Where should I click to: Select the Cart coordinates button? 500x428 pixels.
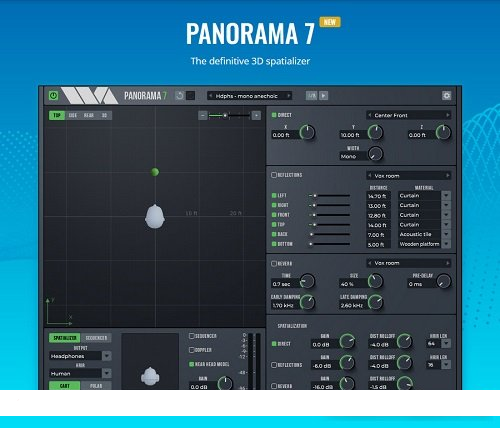[x=65, y=386]
